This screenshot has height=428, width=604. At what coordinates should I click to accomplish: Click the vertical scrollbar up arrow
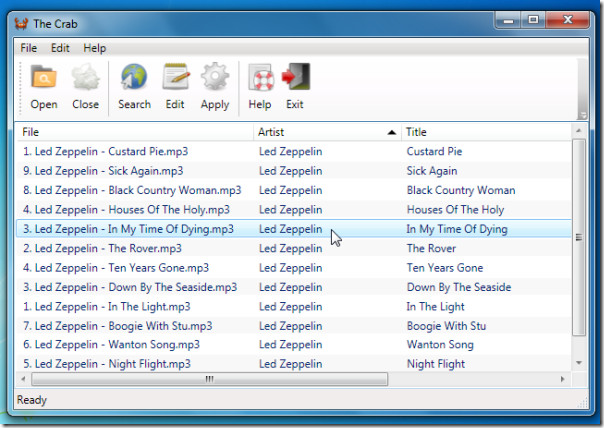tap(579, 131)
